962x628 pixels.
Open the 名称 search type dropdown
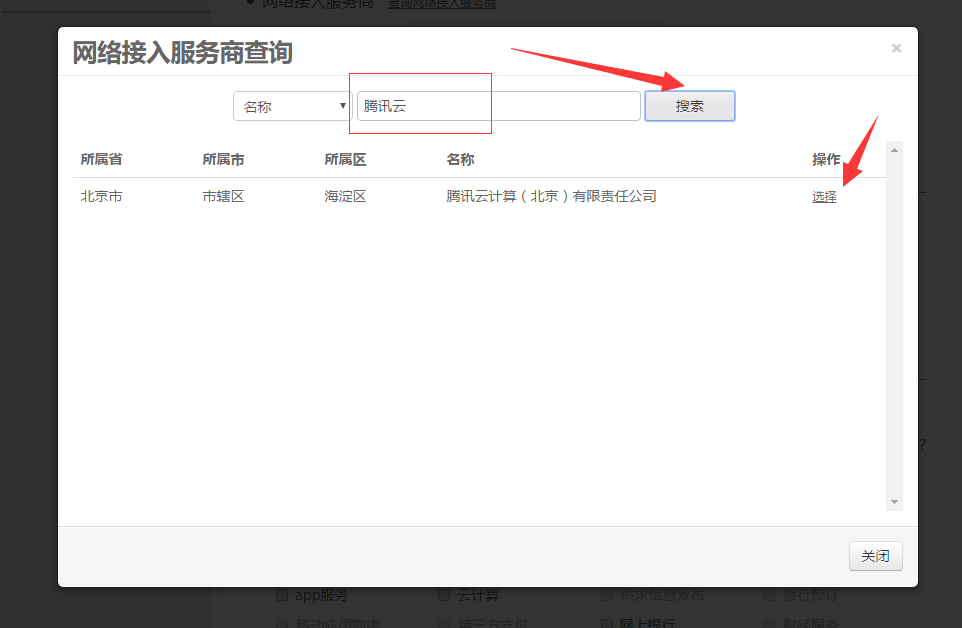tap(292, 106)
